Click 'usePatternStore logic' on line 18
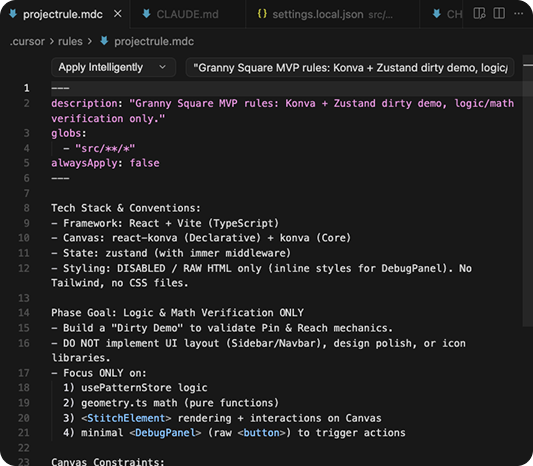 pyautogui.click(x=144, y=388)
